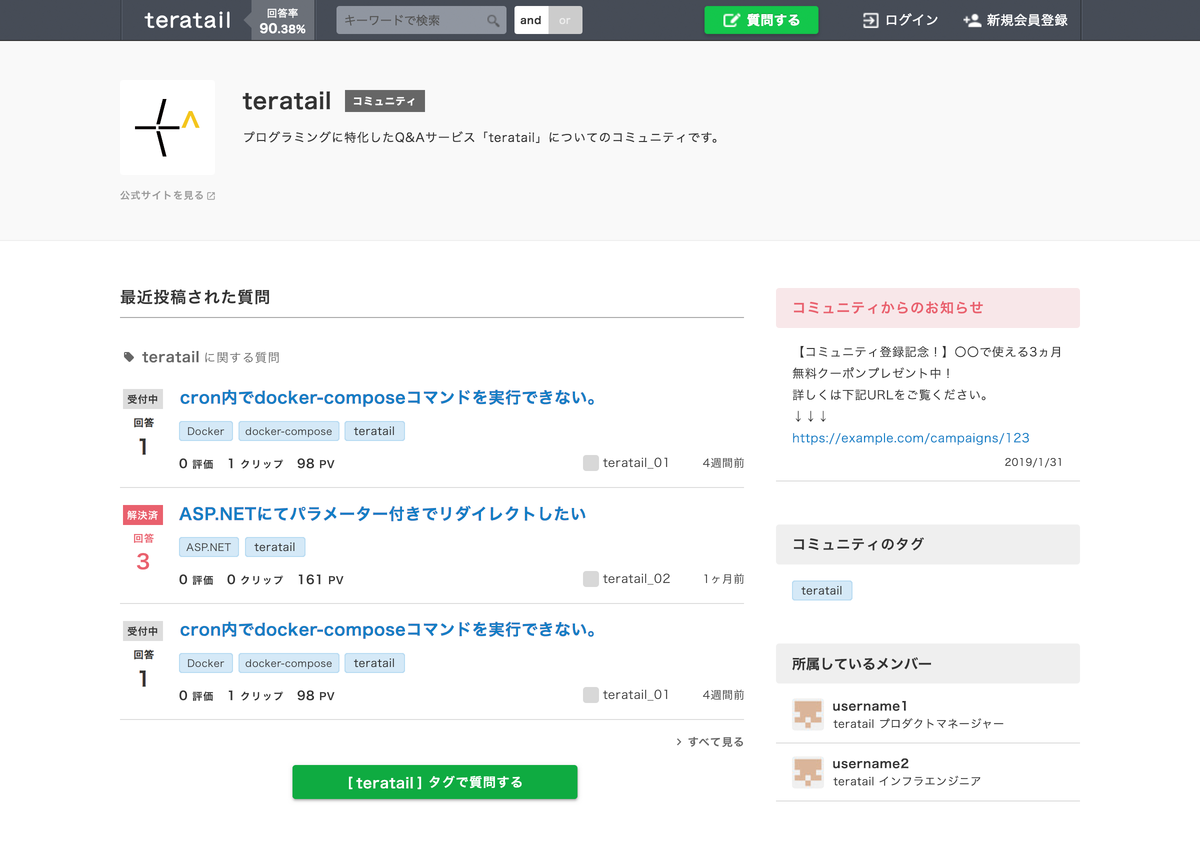This screenshot has height=850, width=1200.
Task: Click '[teratail] タグで質問する' button
Action: pos(435,782)
